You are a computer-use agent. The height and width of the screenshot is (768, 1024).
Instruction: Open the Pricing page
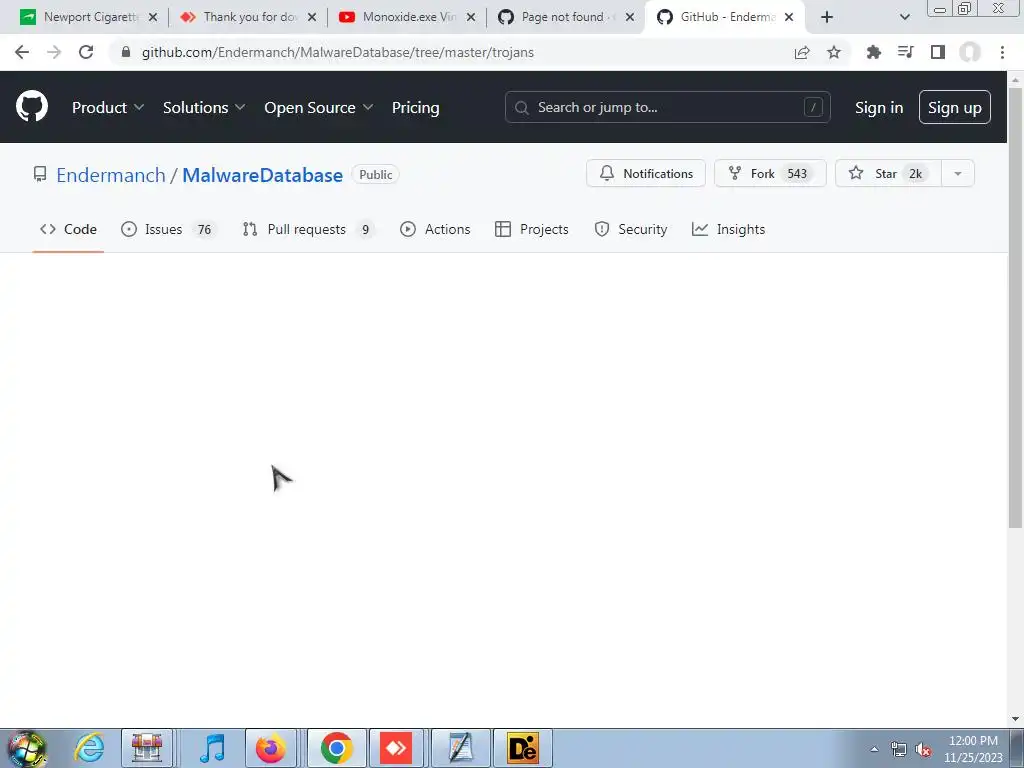(x=415, y=107)
